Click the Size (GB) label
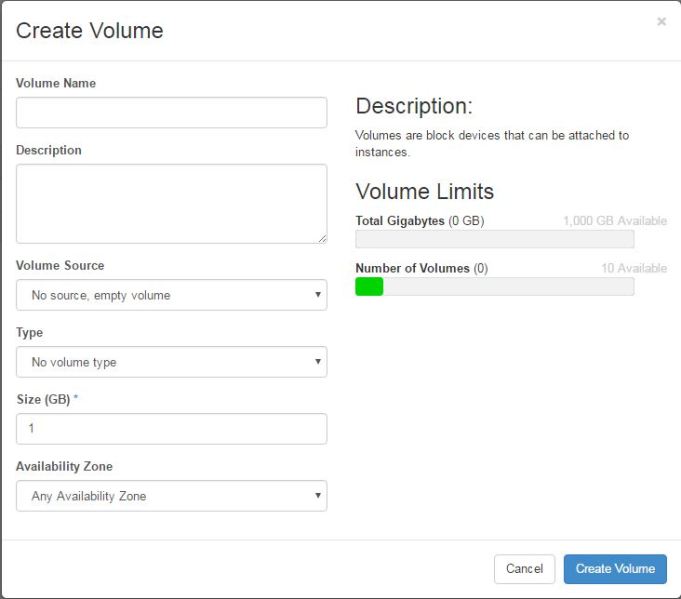The width and height of the screenshot is (681, 599). [x=43, y=399]
